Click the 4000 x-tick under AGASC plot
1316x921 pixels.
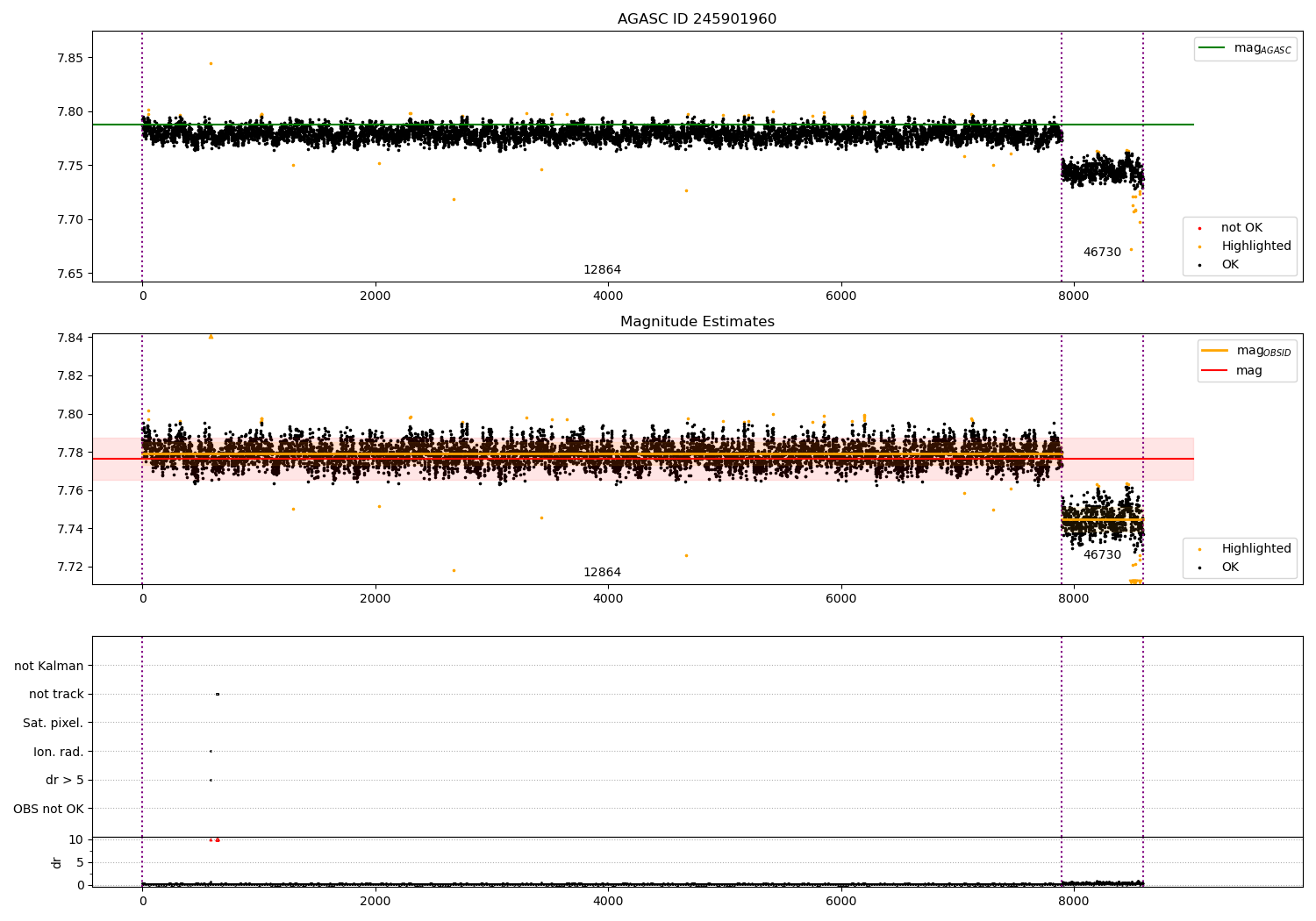(x=608, y=296)
